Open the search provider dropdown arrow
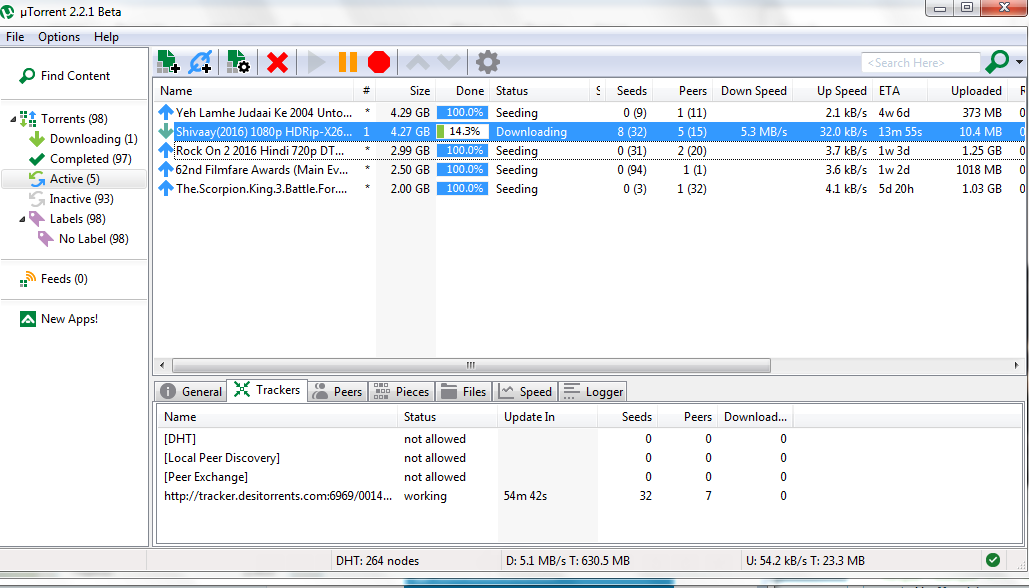 coord(1019,63)
